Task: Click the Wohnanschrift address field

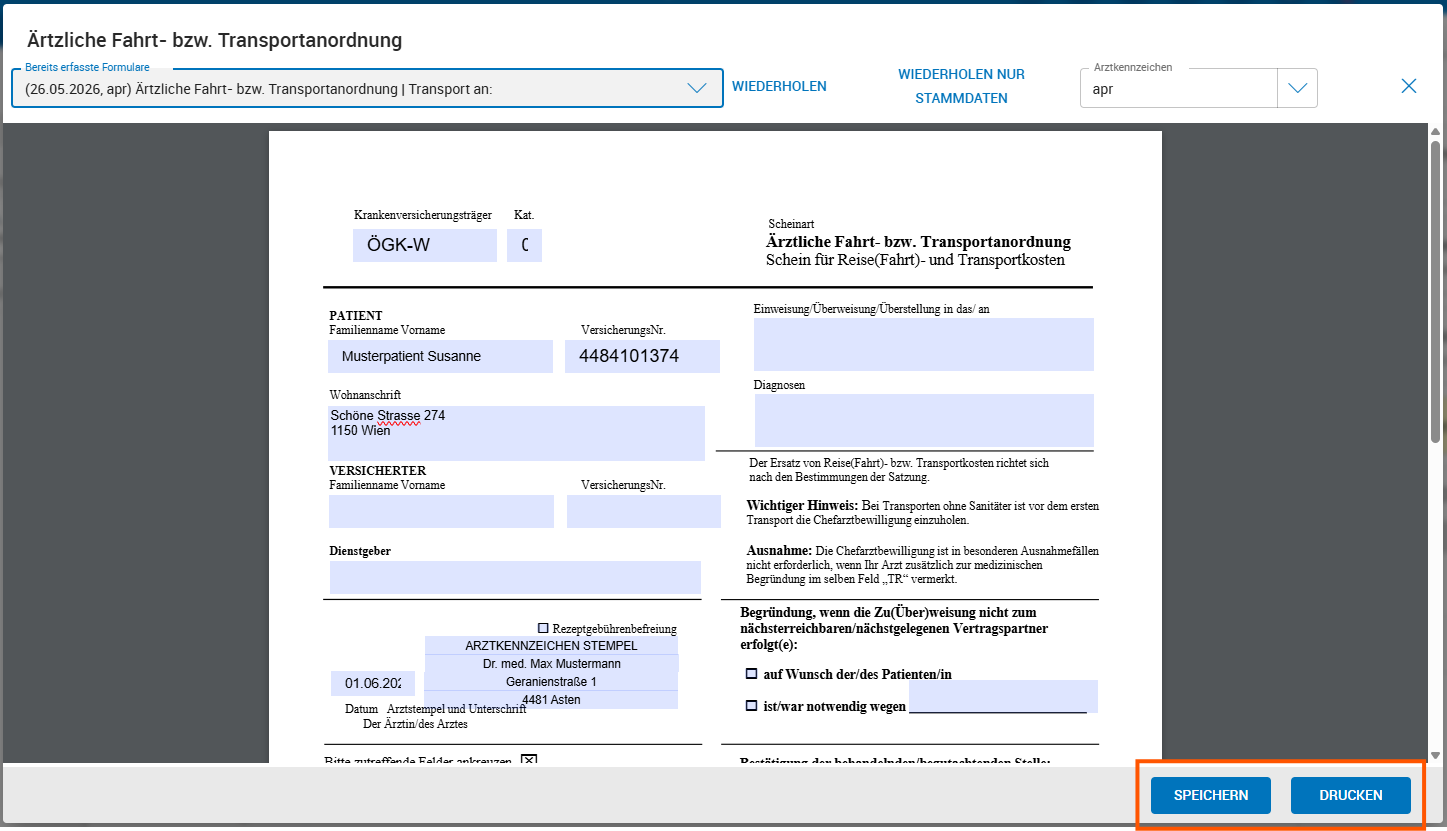Action: click(517, 433)
